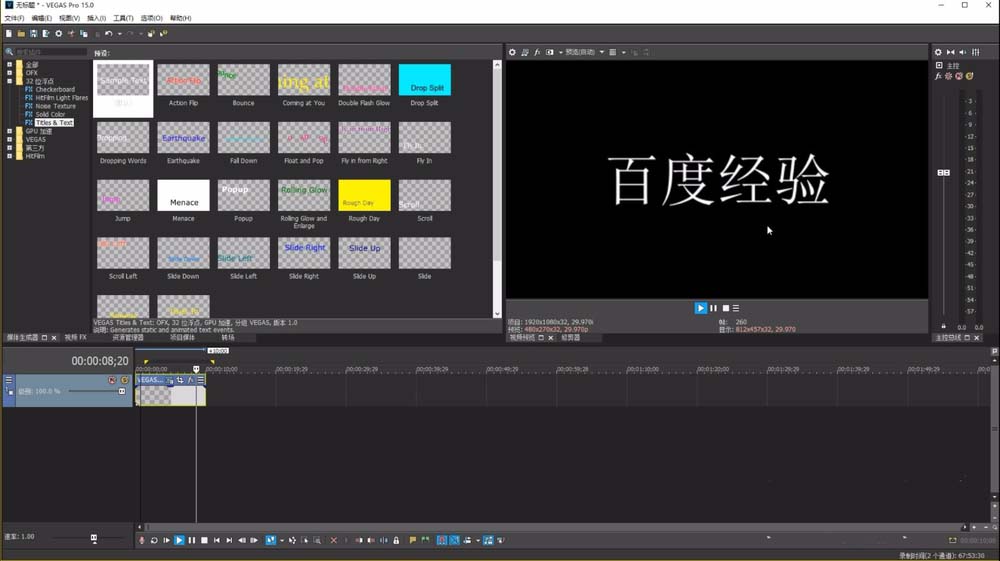Viewport: 1000px width, 561px height.
Task: Open event pan/crop icon on clip
Action: (x=180, y=380)
